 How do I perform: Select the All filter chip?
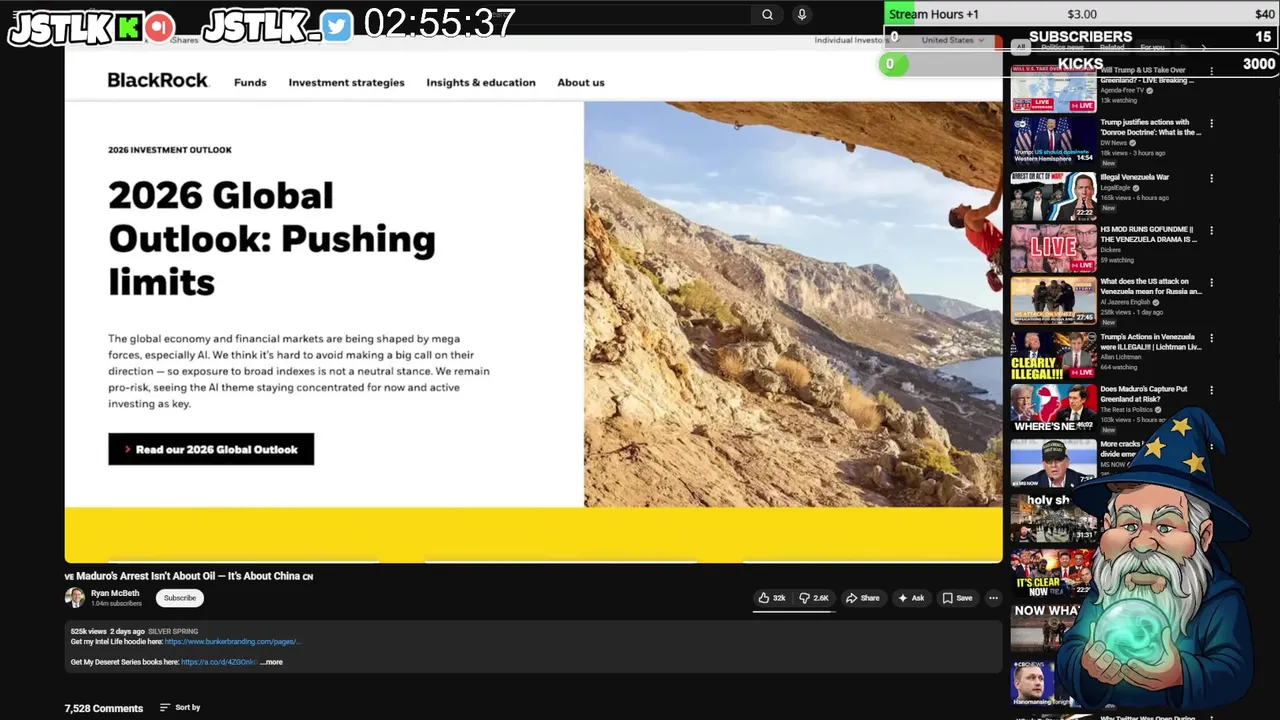(1021, 47)
